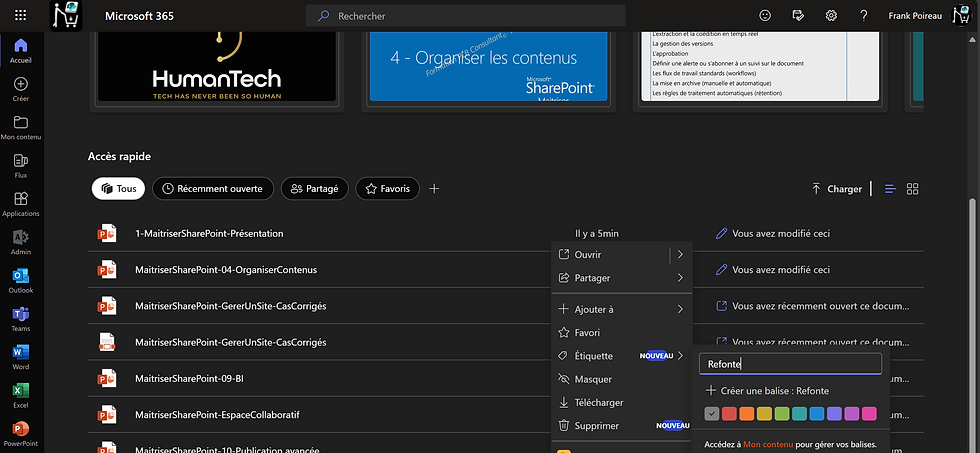Open 1-MaitriserSharePoint-Présentation file name
Image resolution: width=980 pixels, height=453 pixels.
[x=209, y=233]
